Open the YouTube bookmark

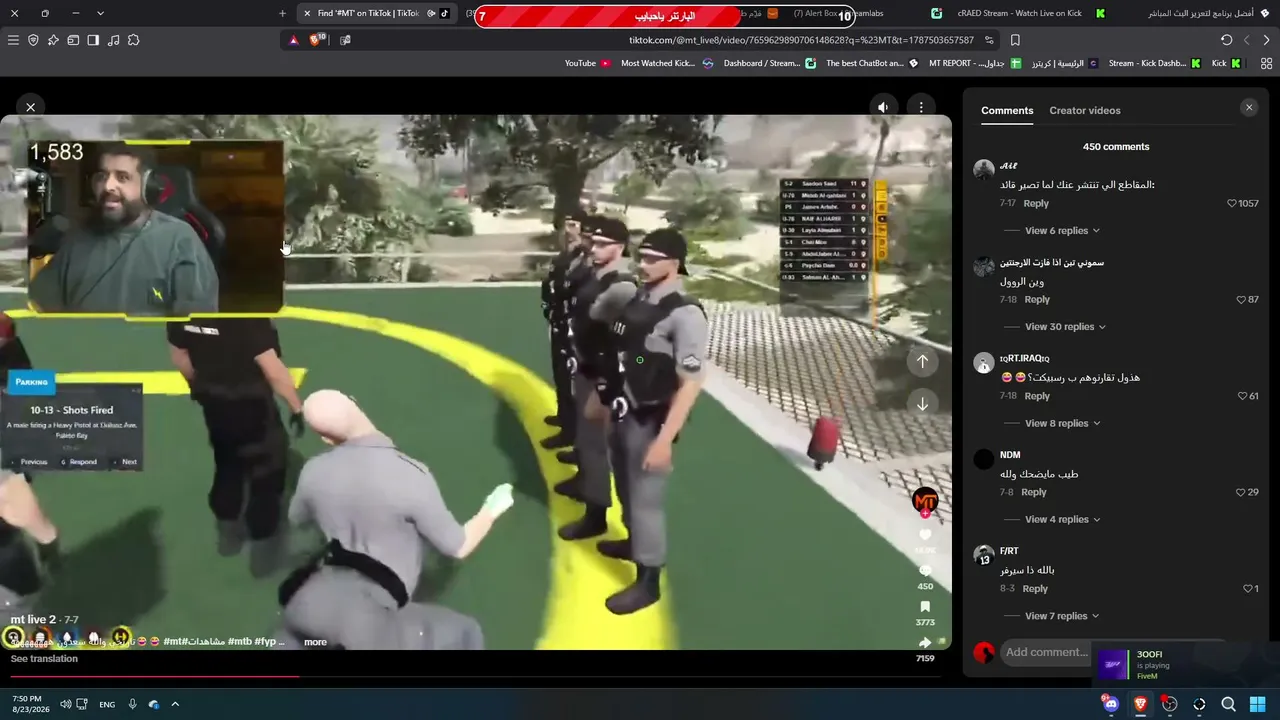(587, 63)
